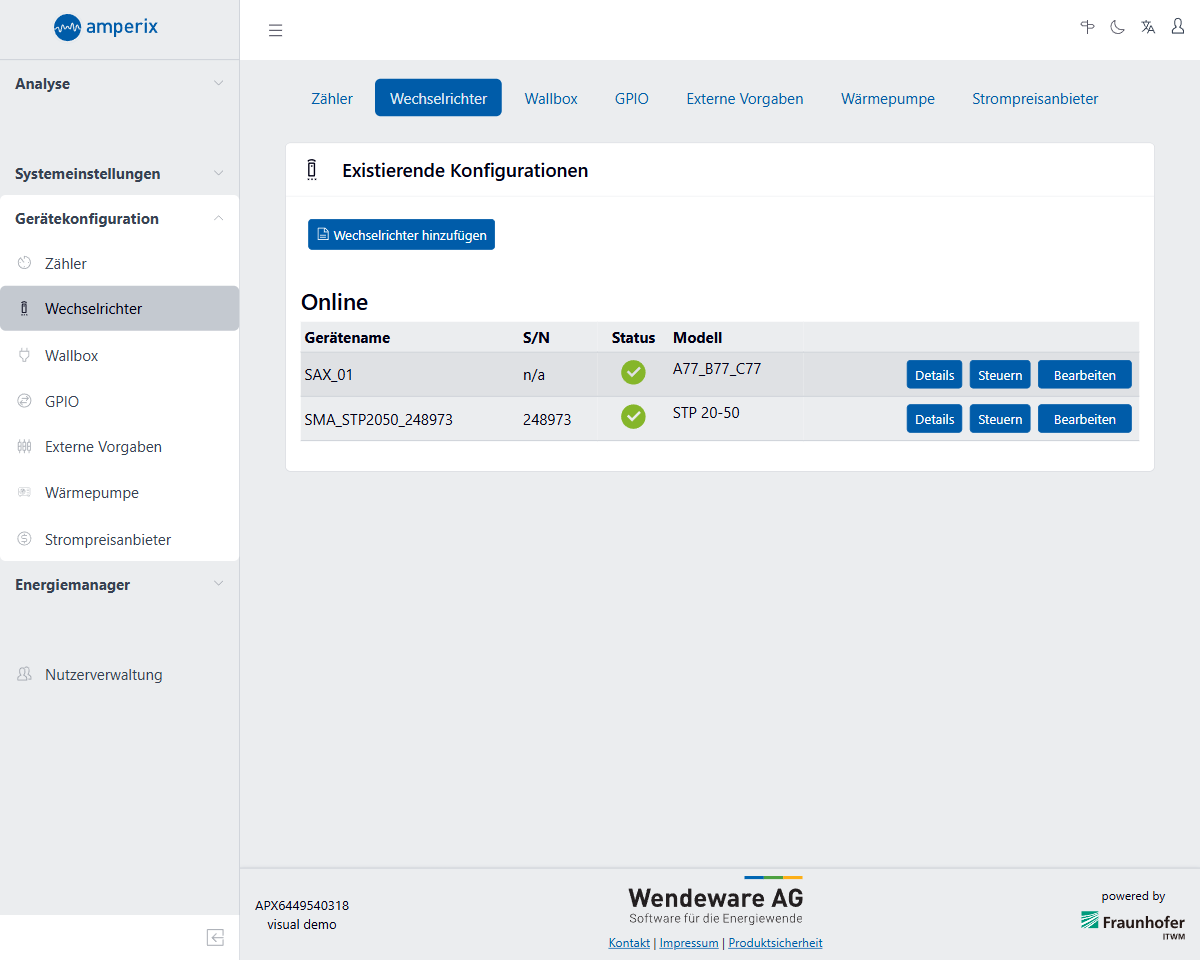
Task: Expand the Analyse sidebar section
Action: coord(118,84)
